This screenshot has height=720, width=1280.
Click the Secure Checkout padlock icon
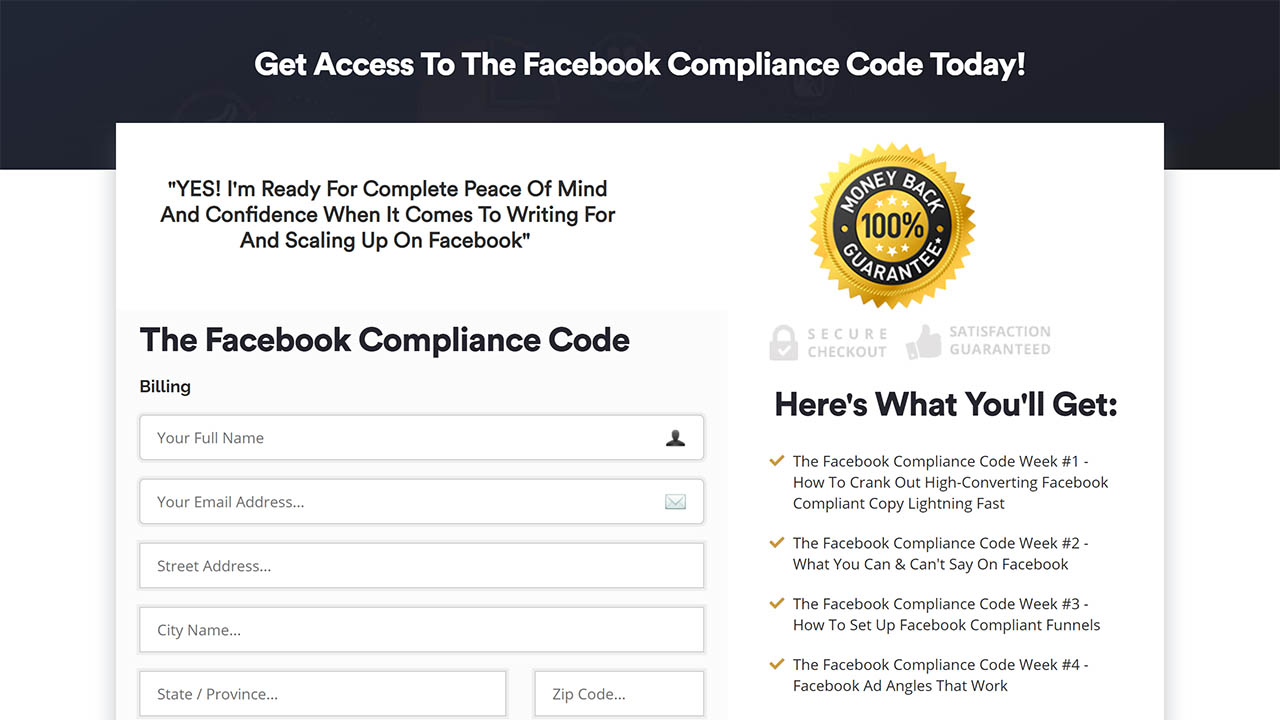783,343
